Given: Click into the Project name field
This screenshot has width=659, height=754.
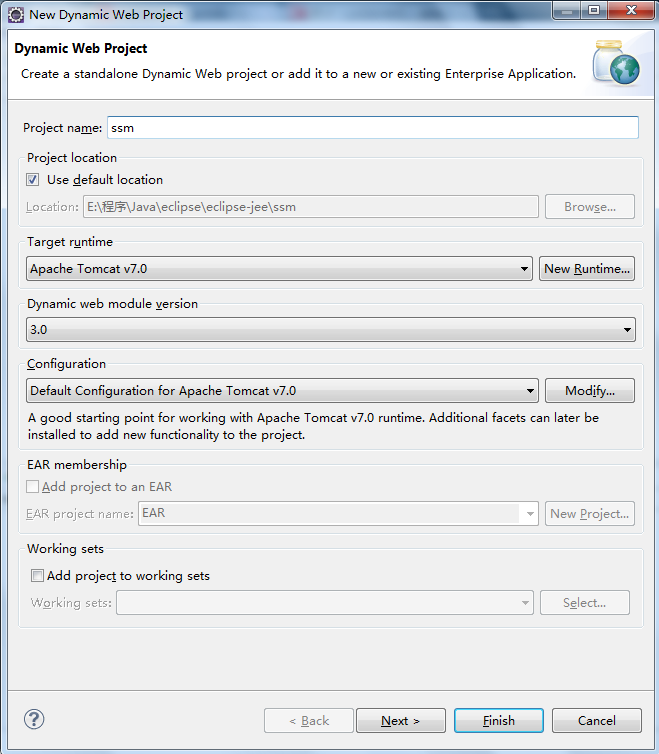Looking at the screenshot, I should coord(372,128).
